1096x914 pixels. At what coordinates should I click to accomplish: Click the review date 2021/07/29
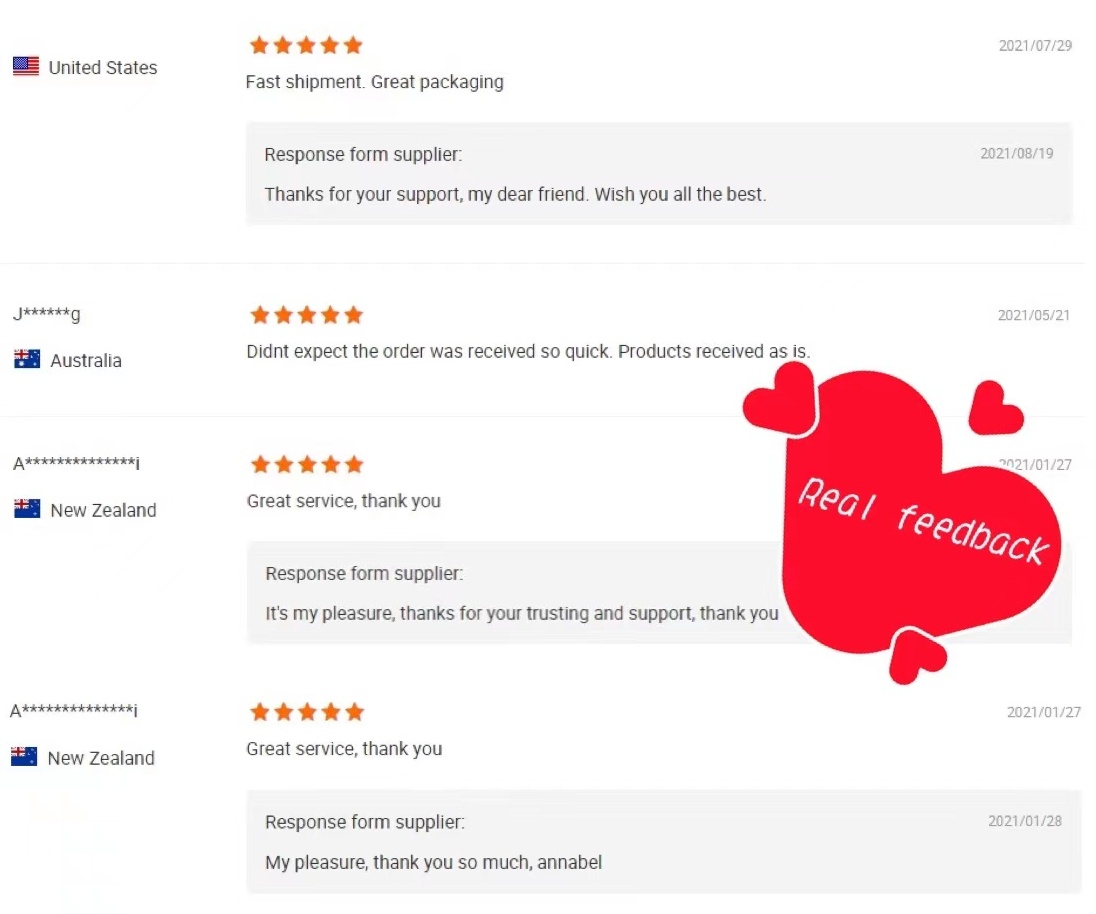pyautogui.click(x=1035, y=46)
